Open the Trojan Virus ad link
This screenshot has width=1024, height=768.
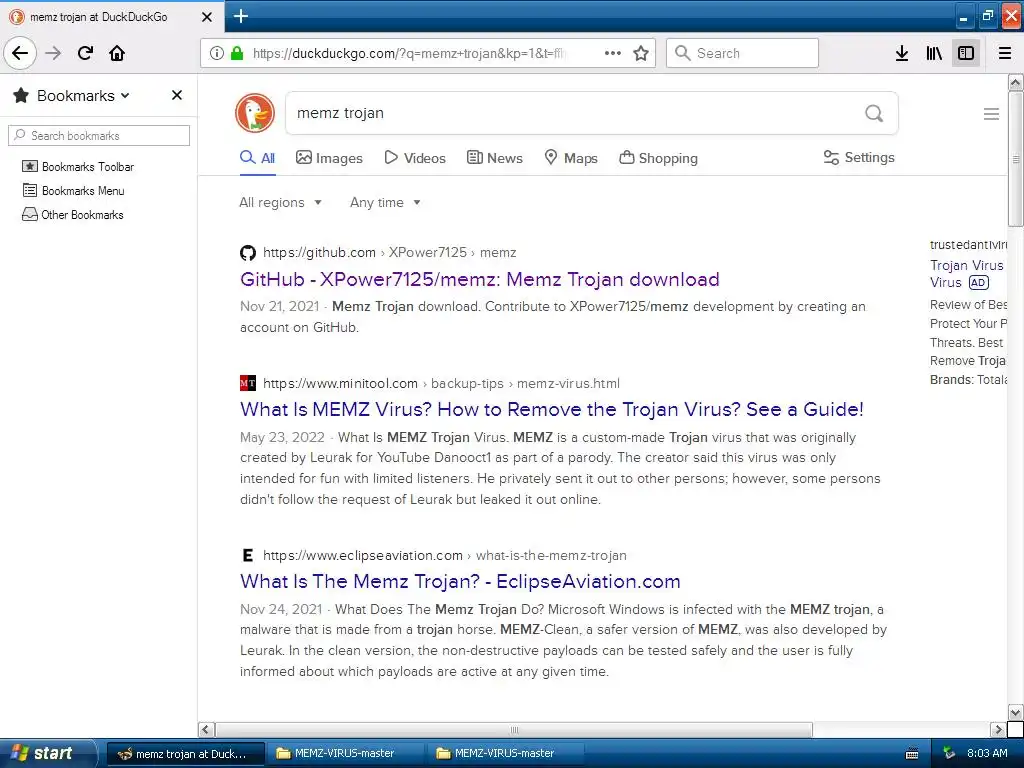click(x=967, y=274)
